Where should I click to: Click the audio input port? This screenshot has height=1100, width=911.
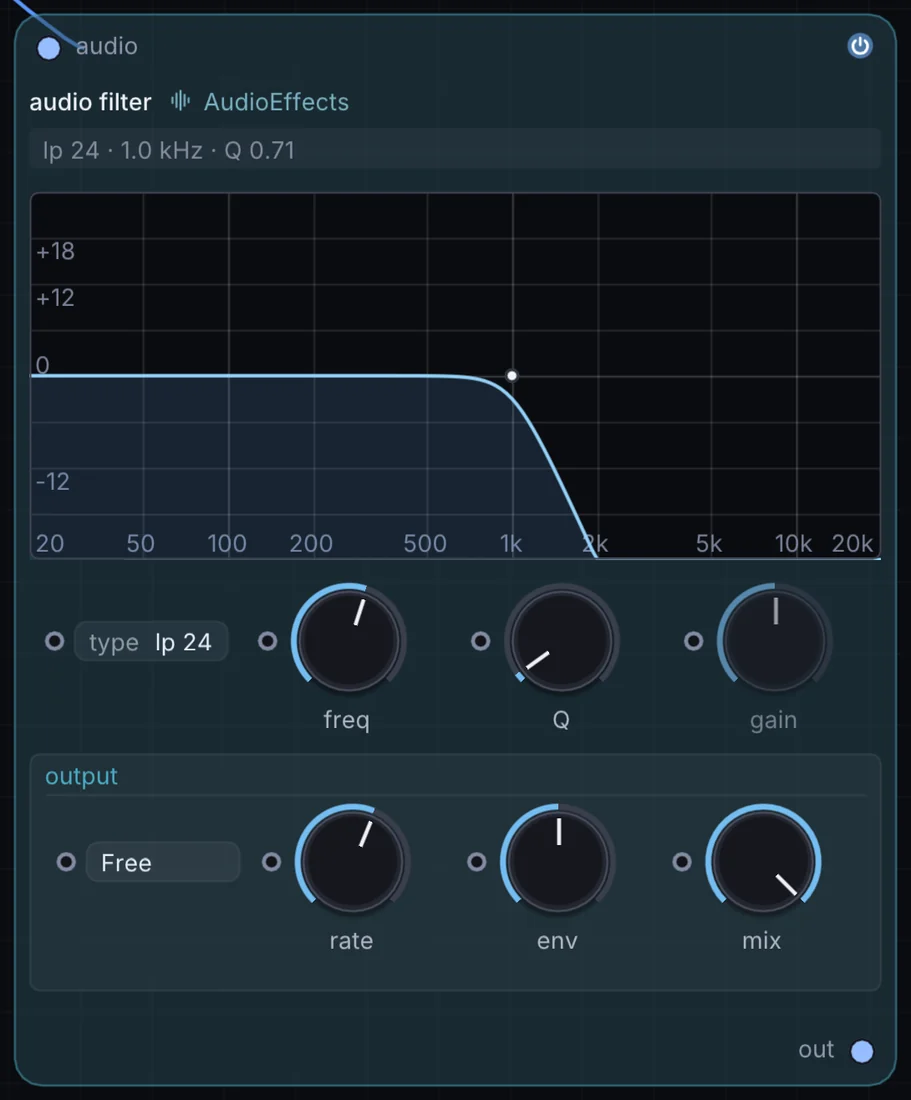click(x=49, y=48)
